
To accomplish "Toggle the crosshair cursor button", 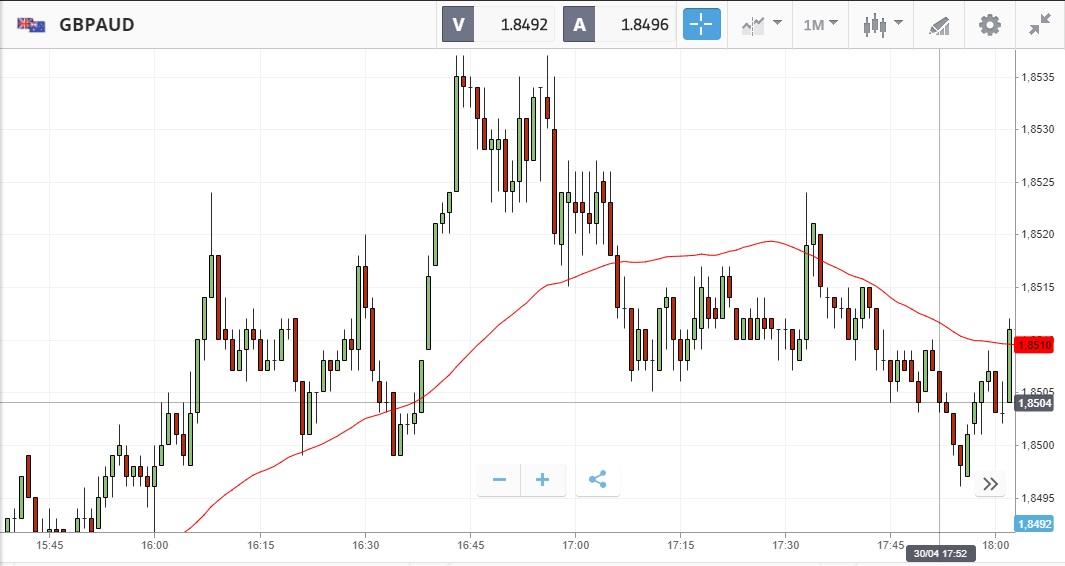I will pyautogui.click(x=701, y=24).
